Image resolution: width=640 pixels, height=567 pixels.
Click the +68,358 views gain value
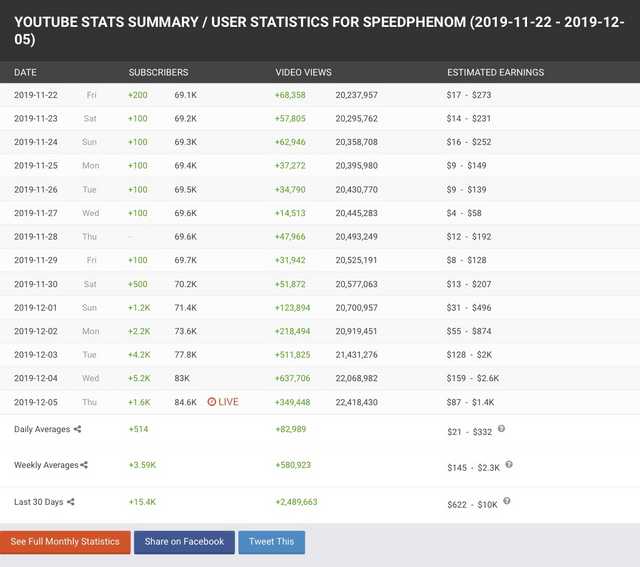tap(290, 95)
